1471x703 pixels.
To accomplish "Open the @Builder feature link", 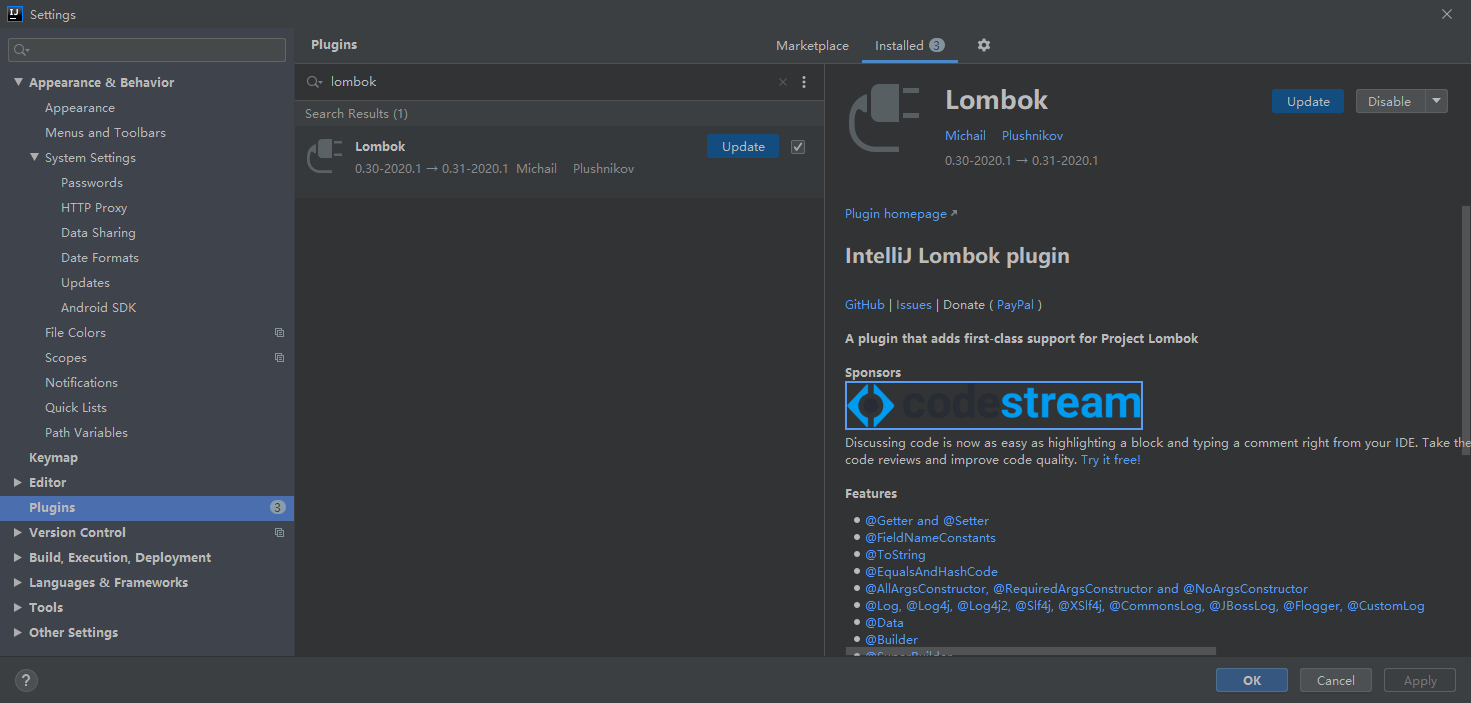I will [891, 640].
